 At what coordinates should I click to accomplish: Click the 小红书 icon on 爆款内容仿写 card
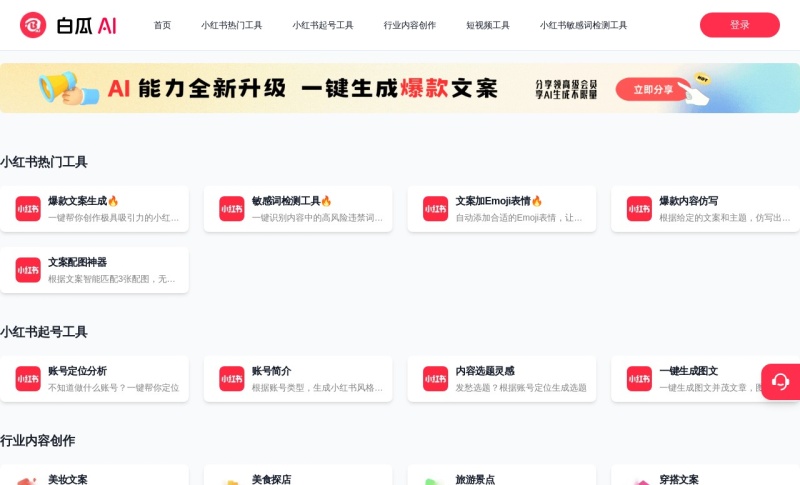639,209
